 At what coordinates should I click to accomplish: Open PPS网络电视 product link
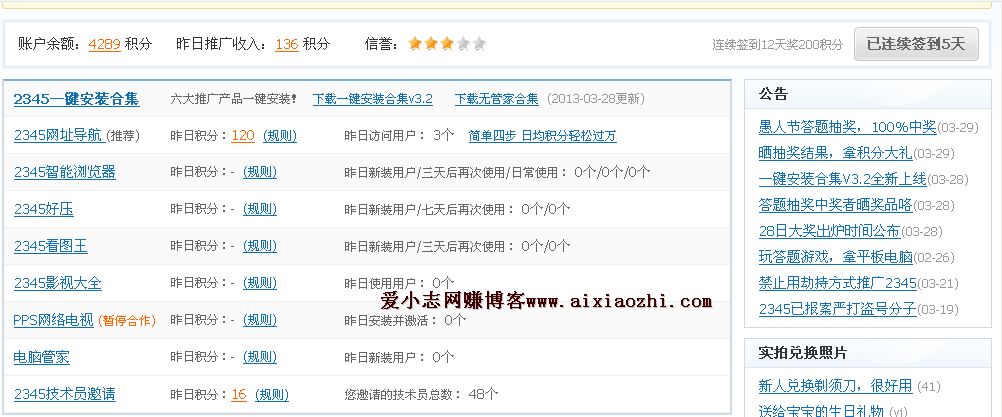pyautogui.click(x=53, y=320)
